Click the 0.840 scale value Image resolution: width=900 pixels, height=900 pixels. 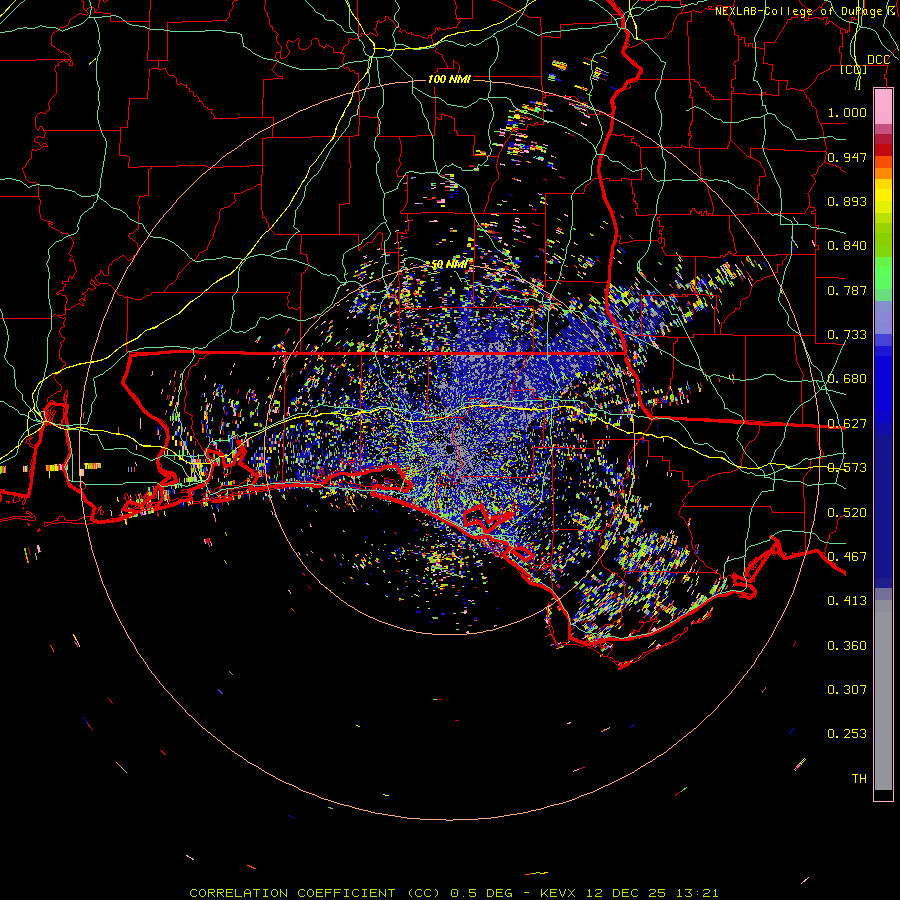pos(847,246)
